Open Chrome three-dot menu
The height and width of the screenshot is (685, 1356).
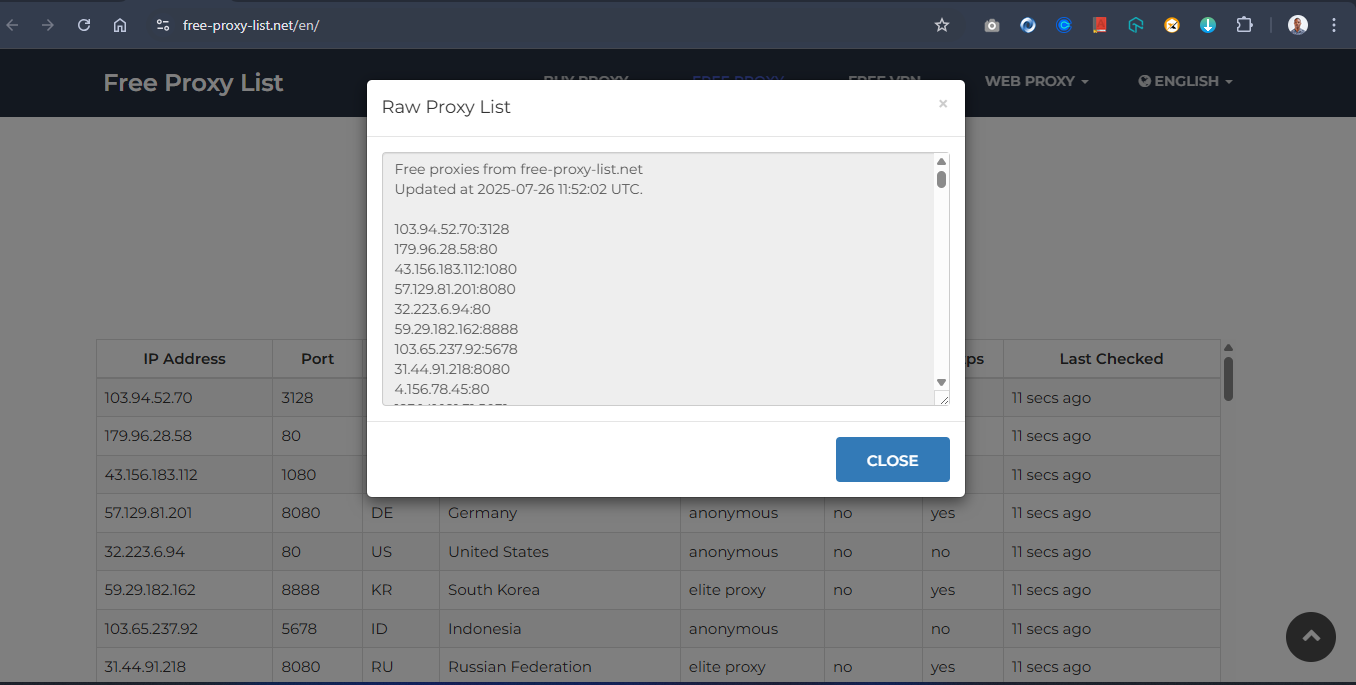(1334, 25)
